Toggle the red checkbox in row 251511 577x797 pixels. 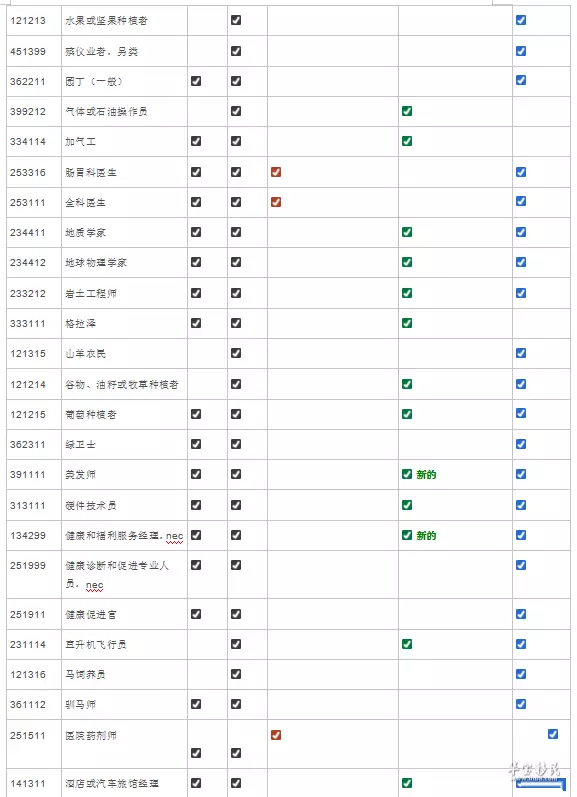(x=276, y=734)
